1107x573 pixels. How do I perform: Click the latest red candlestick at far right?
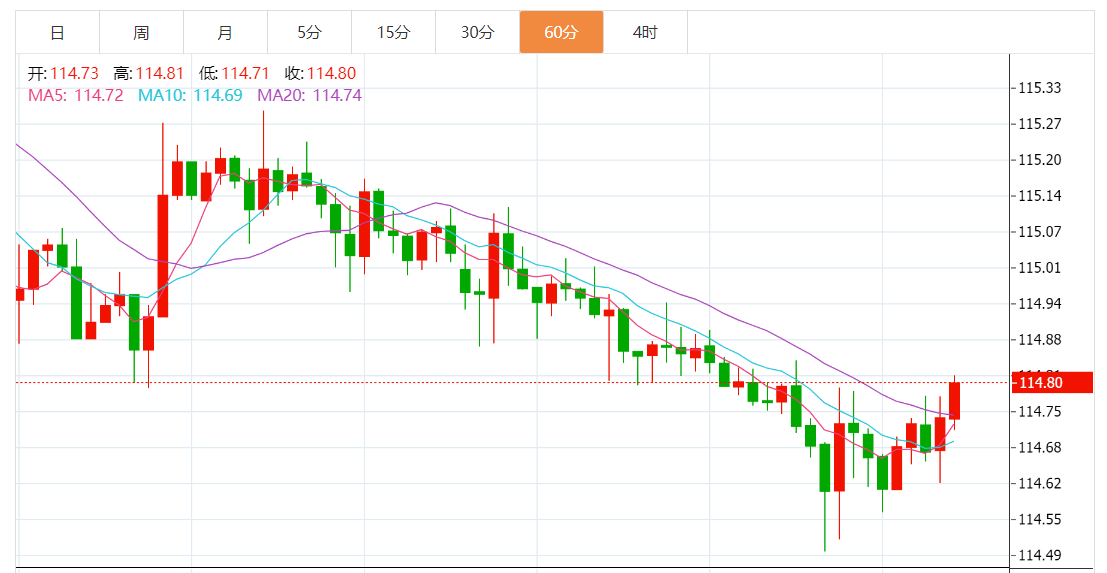(954, 401)
